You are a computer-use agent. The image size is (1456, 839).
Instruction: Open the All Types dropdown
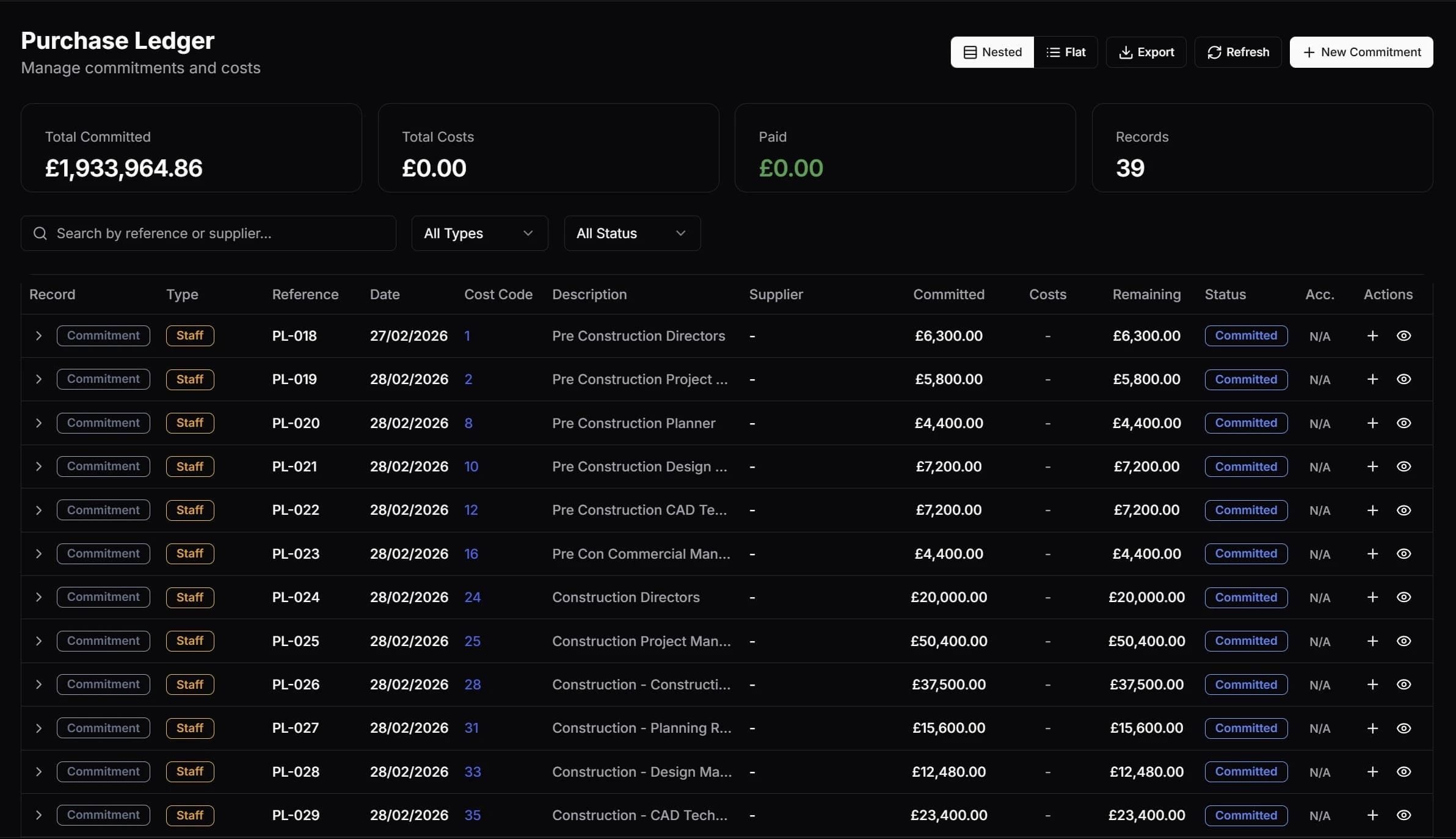click(x=479, y=233)
